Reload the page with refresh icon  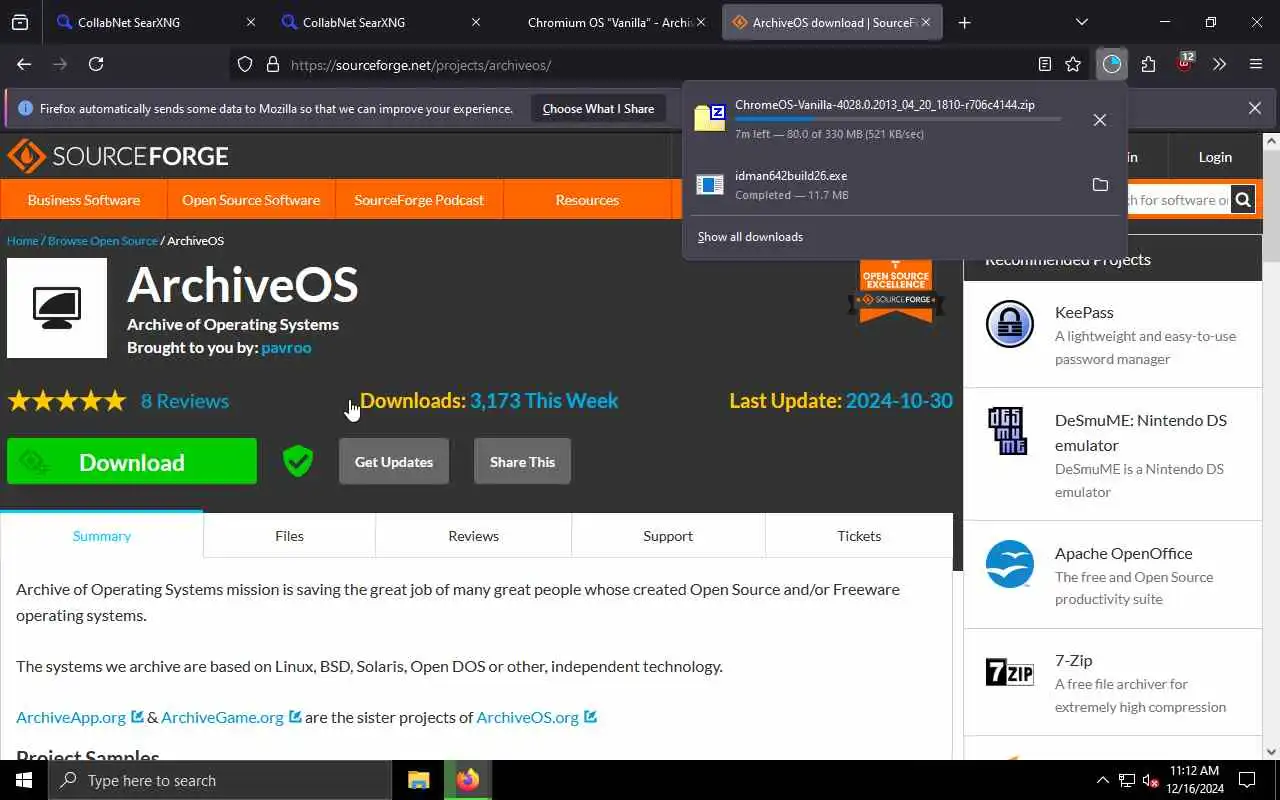[96, 64]
